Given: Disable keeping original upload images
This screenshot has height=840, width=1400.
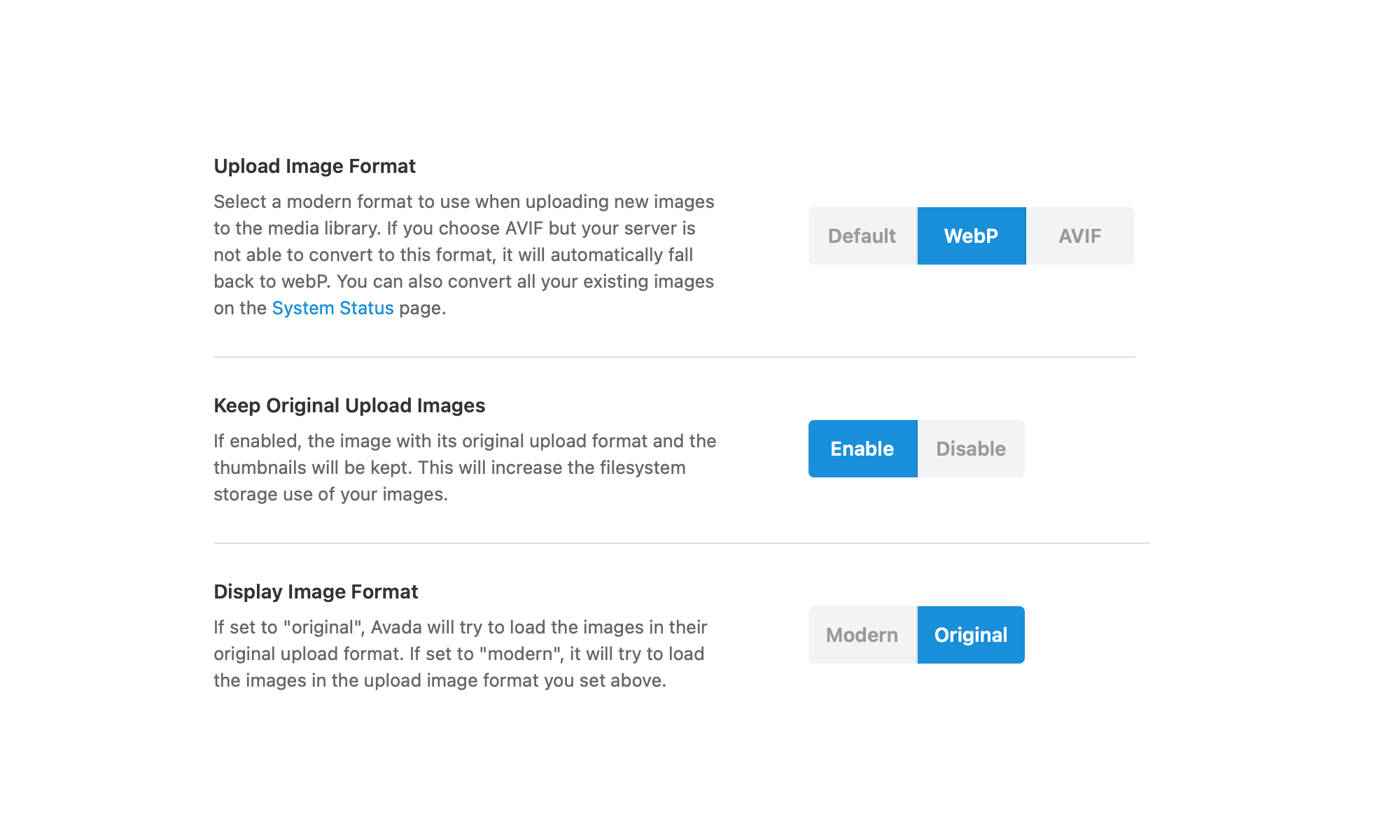Looking at the screenshot, I should [971, 449].
